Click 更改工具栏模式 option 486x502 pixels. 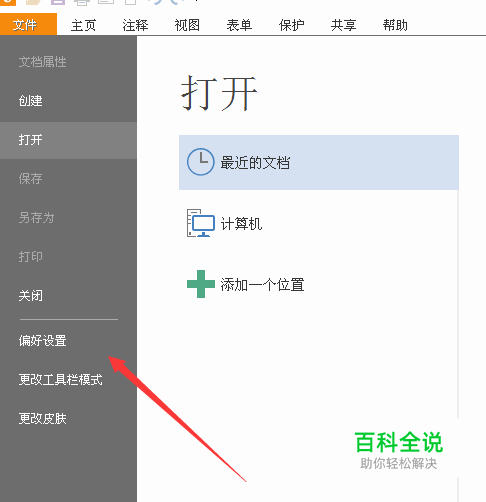[61, 380]
